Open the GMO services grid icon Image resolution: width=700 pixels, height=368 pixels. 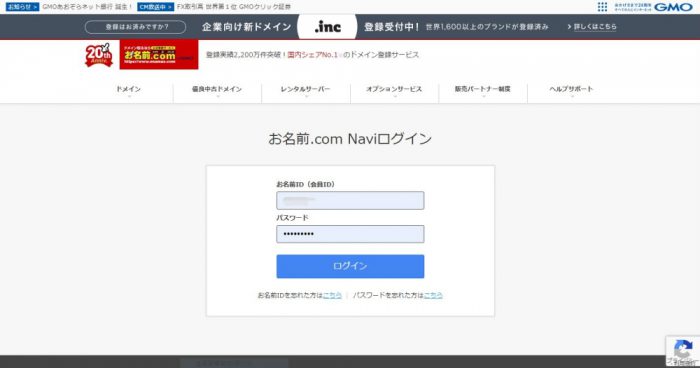pos(602,7)
